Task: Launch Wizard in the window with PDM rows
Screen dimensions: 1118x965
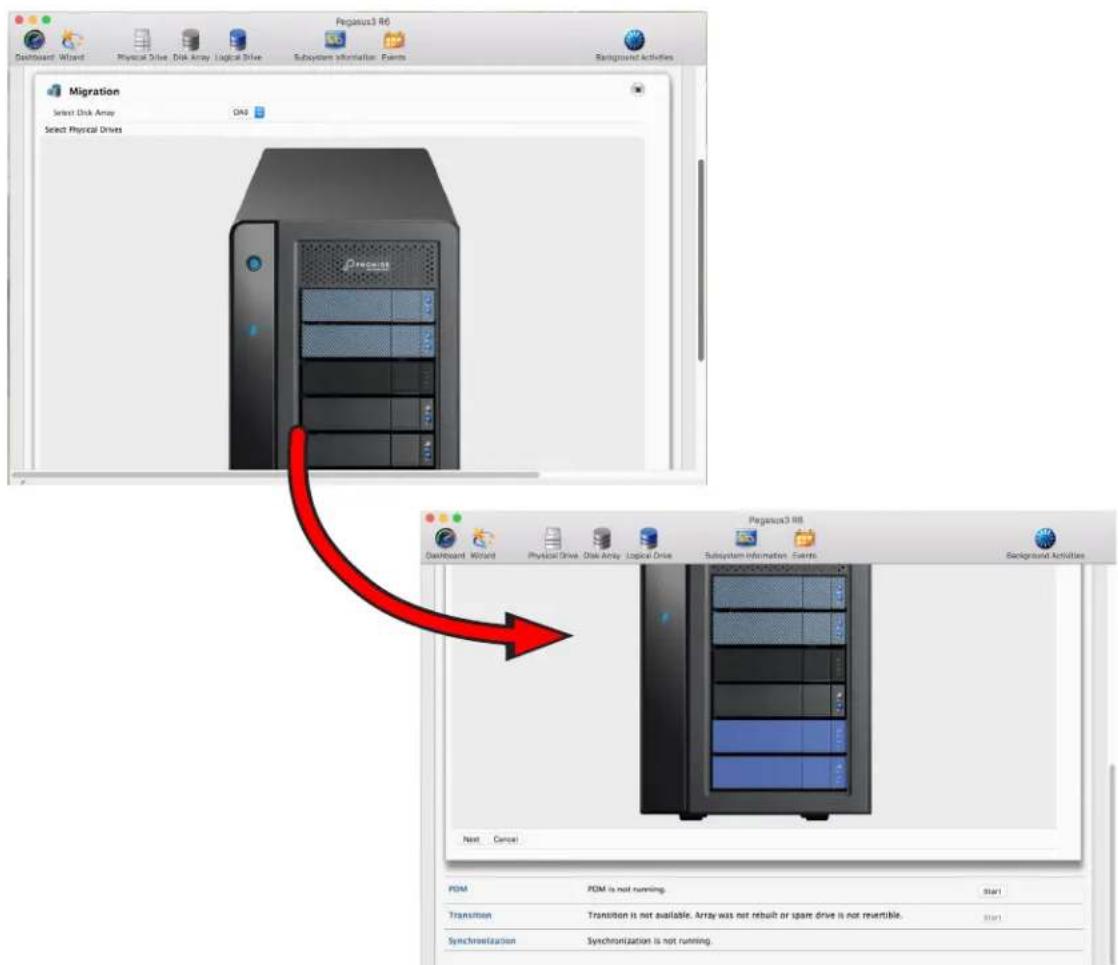Action: click(x=483, y=543)
